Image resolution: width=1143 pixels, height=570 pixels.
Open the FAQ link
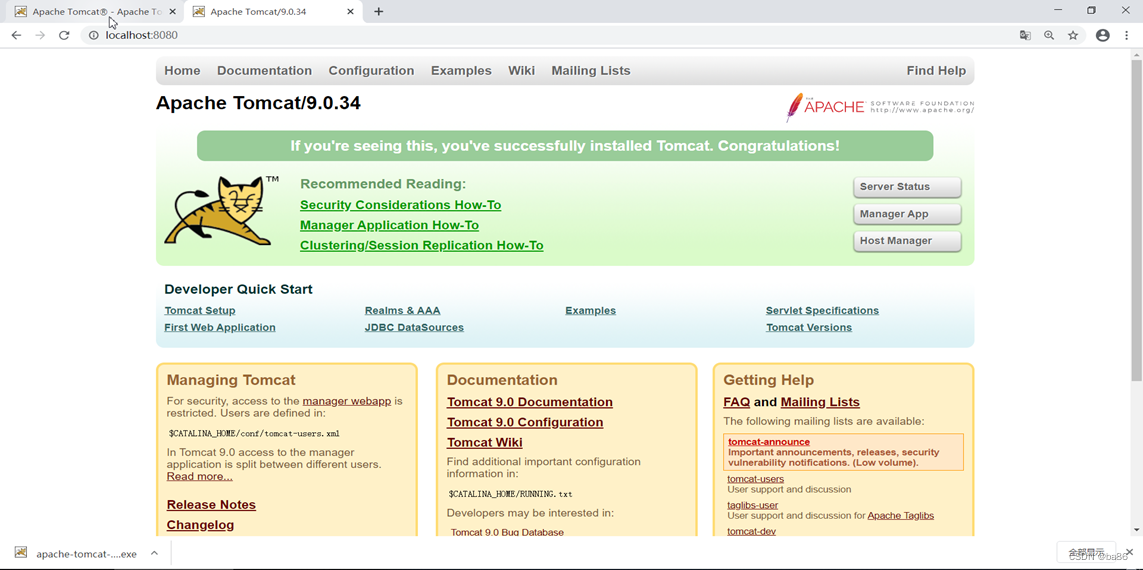736,402
